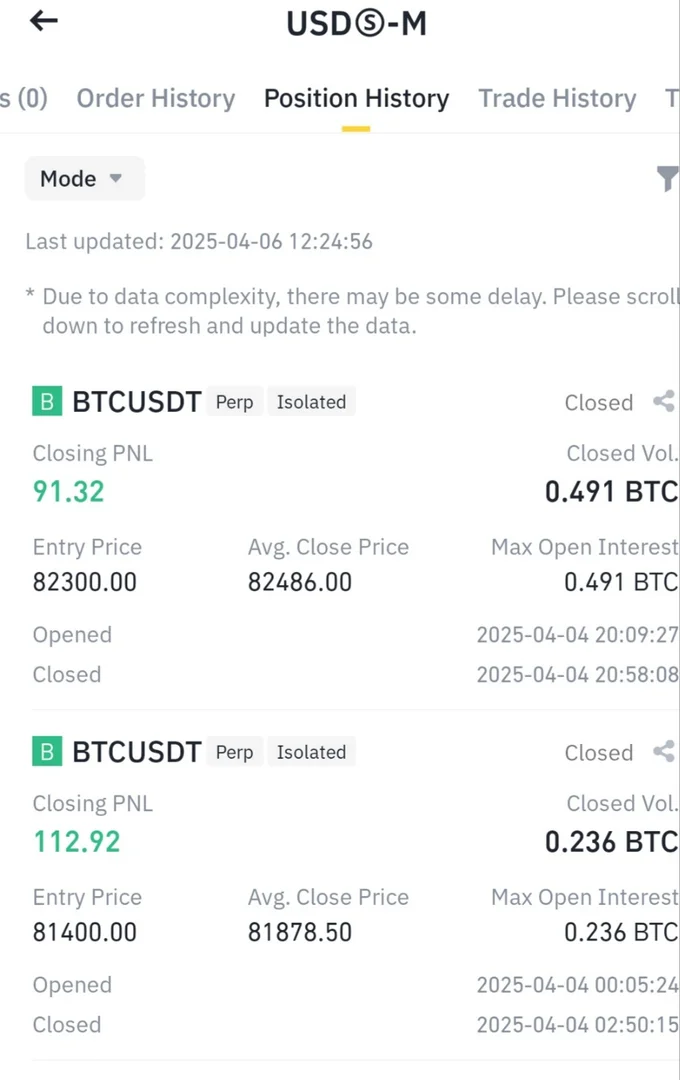
Task: Share the first BTCUSDT closed position
Action: coord(663,402)
